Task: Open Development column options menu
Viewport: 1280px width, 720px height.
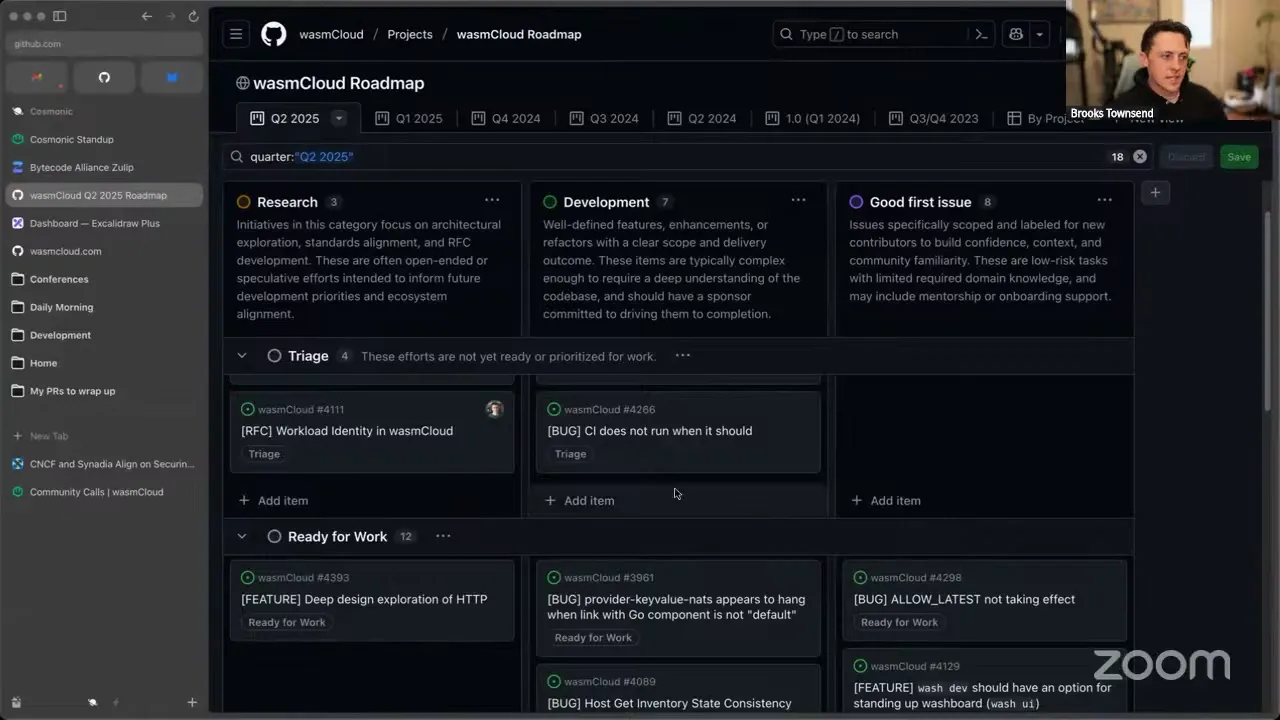Action: tap(798, 200)
